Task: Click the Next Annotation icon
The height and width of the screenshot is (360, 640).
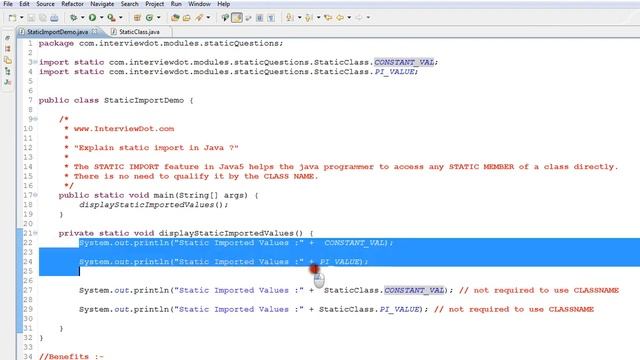Action: (289, 18)
